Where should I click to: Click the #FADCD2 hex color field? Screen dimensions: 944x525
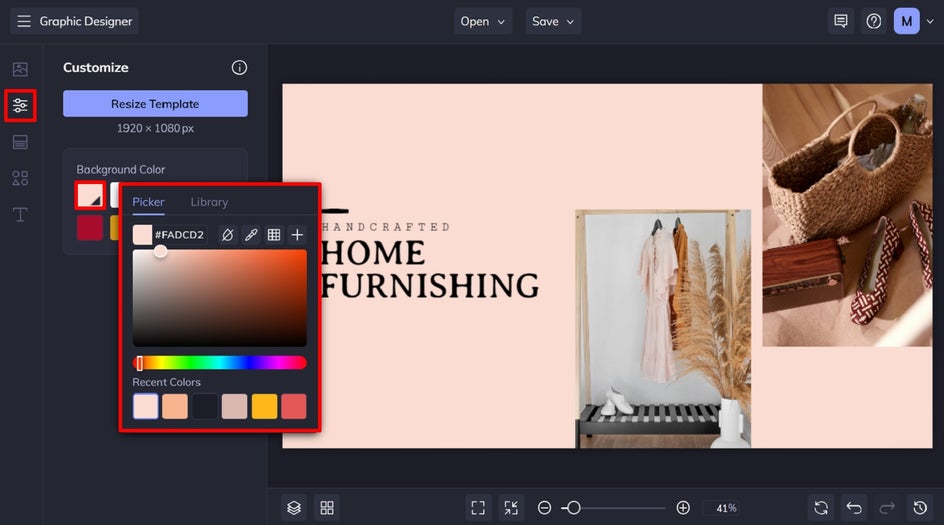coord(179,235)
